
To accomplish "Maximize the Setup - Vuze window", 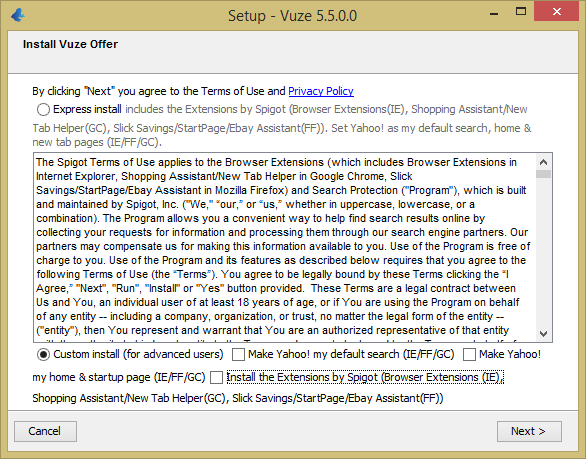I will [x=521, y=12].
